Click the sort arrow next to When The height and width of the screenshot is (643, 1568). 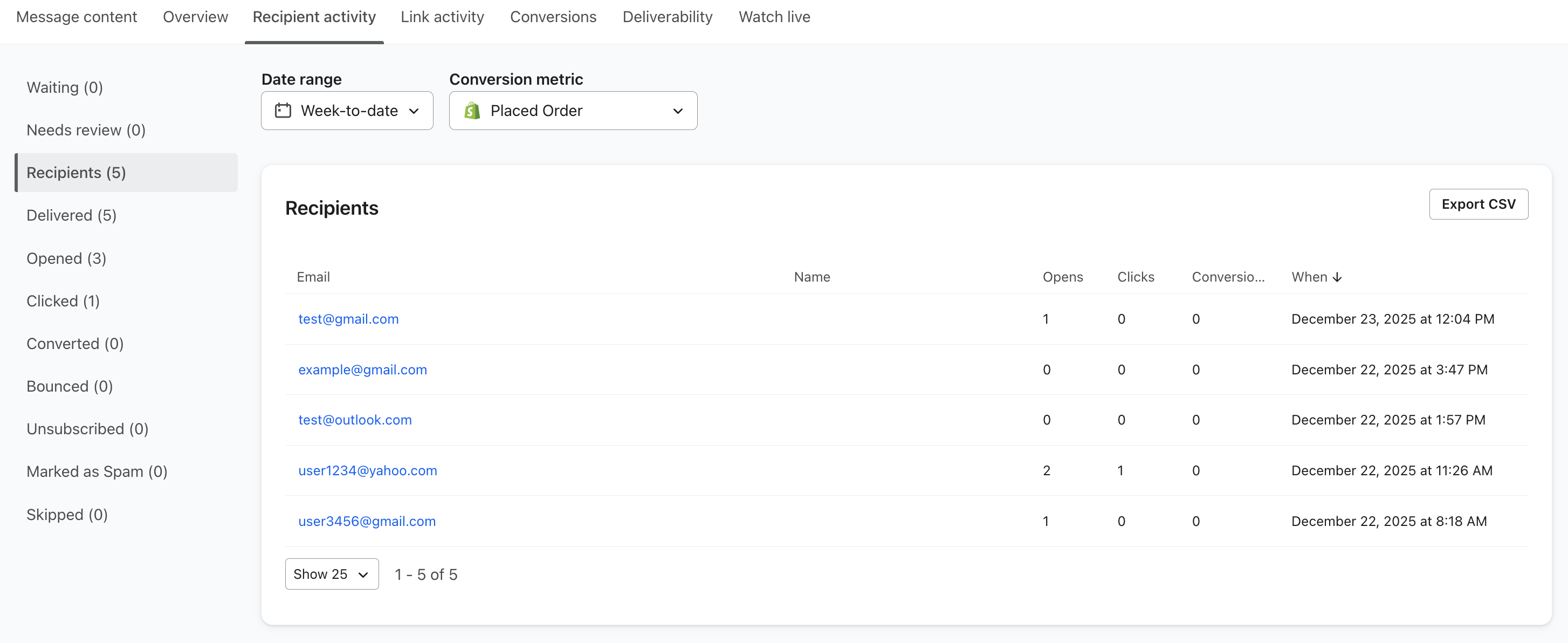pyautogui.click(x=1337, y=277)
